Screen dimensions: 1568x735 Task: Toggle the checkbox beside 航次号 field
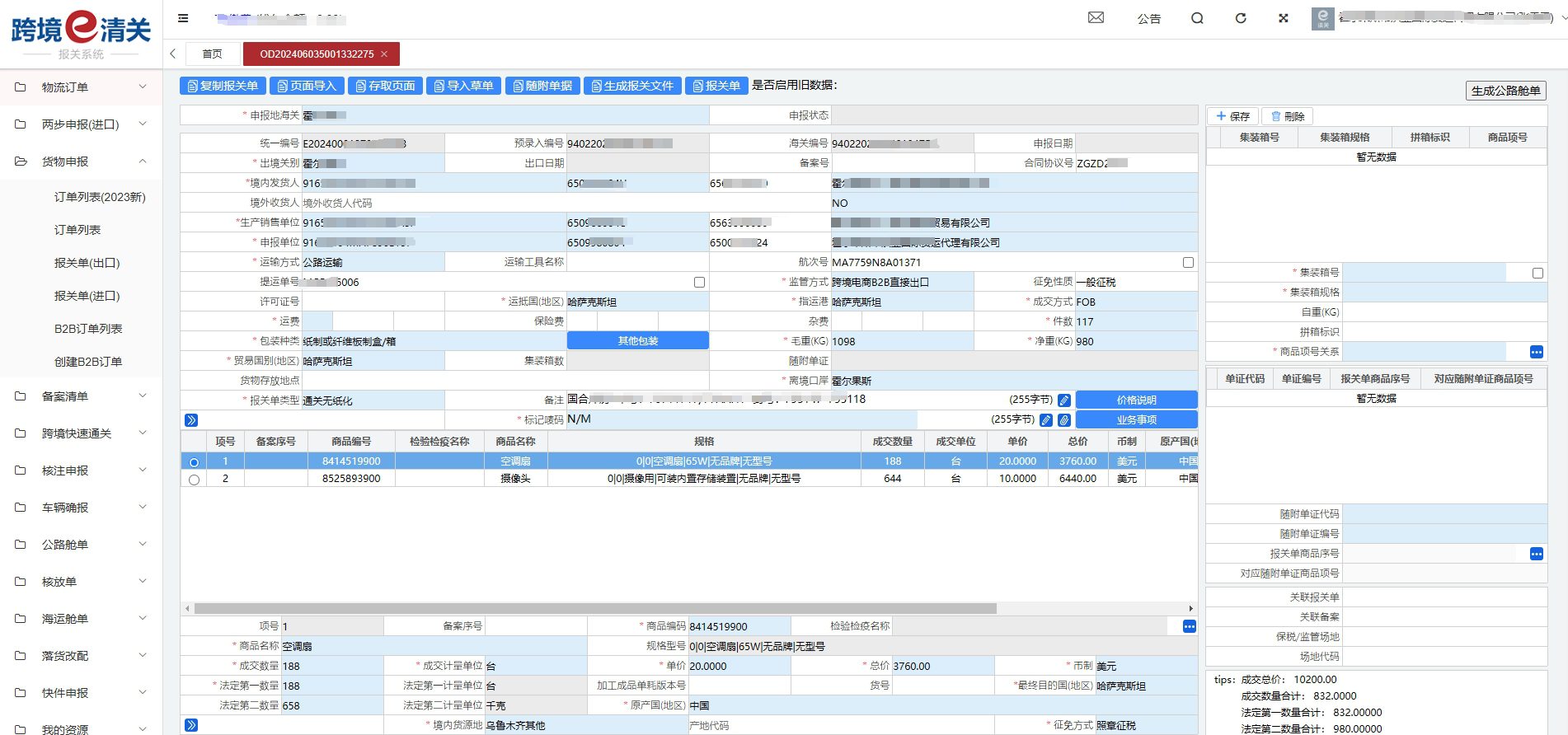pos(1188,263)
